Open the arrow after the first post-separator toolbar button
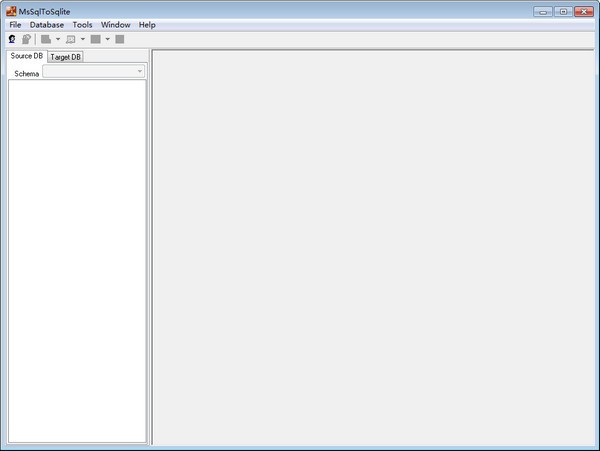Viewport: 600px width, 451px height. click(x=58, y=39)
